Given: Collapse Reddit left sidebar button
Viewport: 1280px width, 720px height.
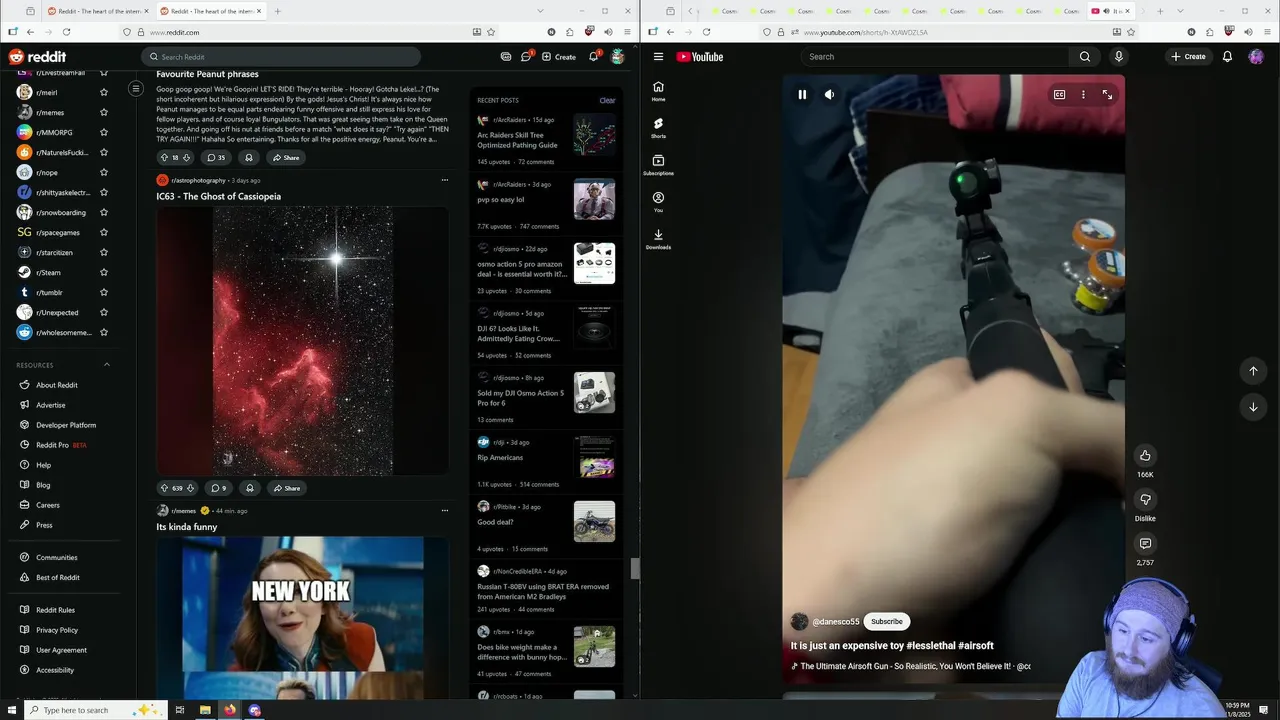Looking at the screenshot, I should (x=136, y=89).
